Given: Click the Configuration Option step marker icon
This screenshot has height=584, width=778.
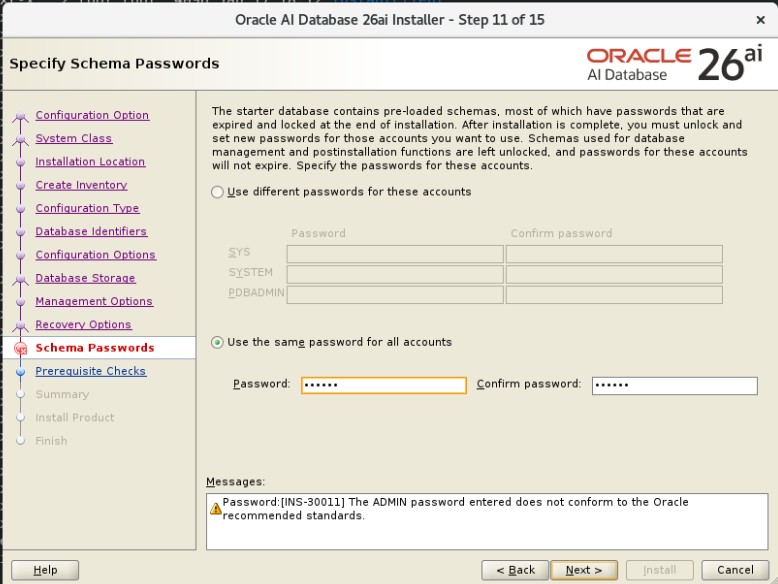Looking at the screenshot, I should click(20, 117).
